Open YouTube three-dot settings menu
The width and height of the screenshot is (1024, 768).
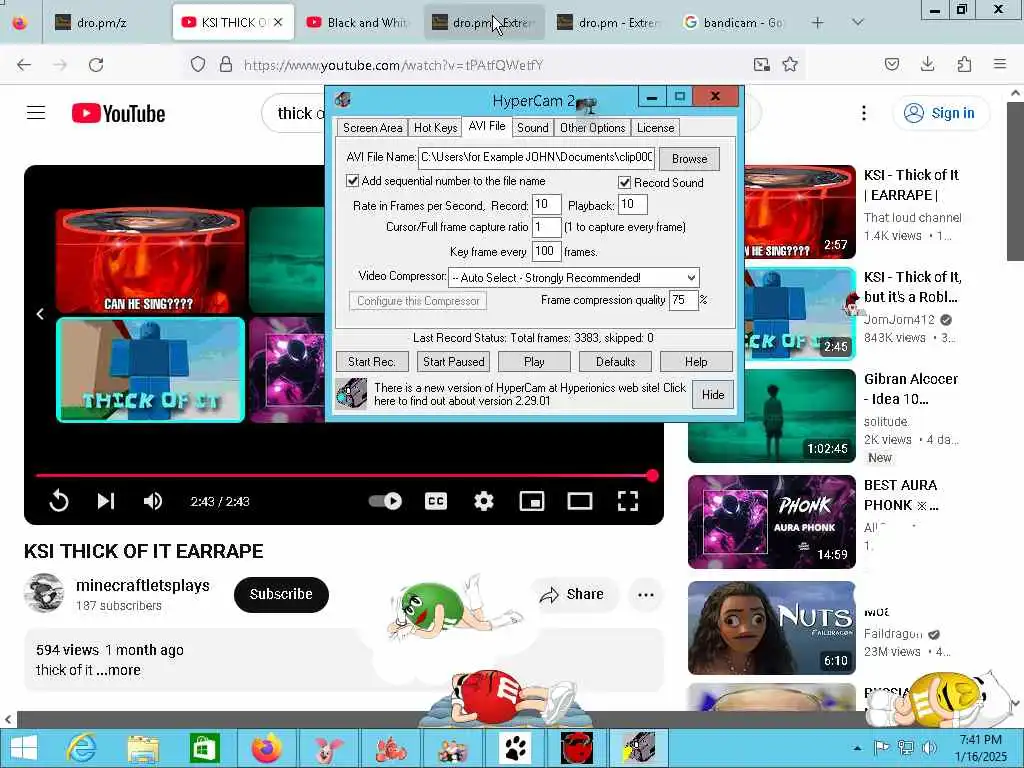click(863, 113)
